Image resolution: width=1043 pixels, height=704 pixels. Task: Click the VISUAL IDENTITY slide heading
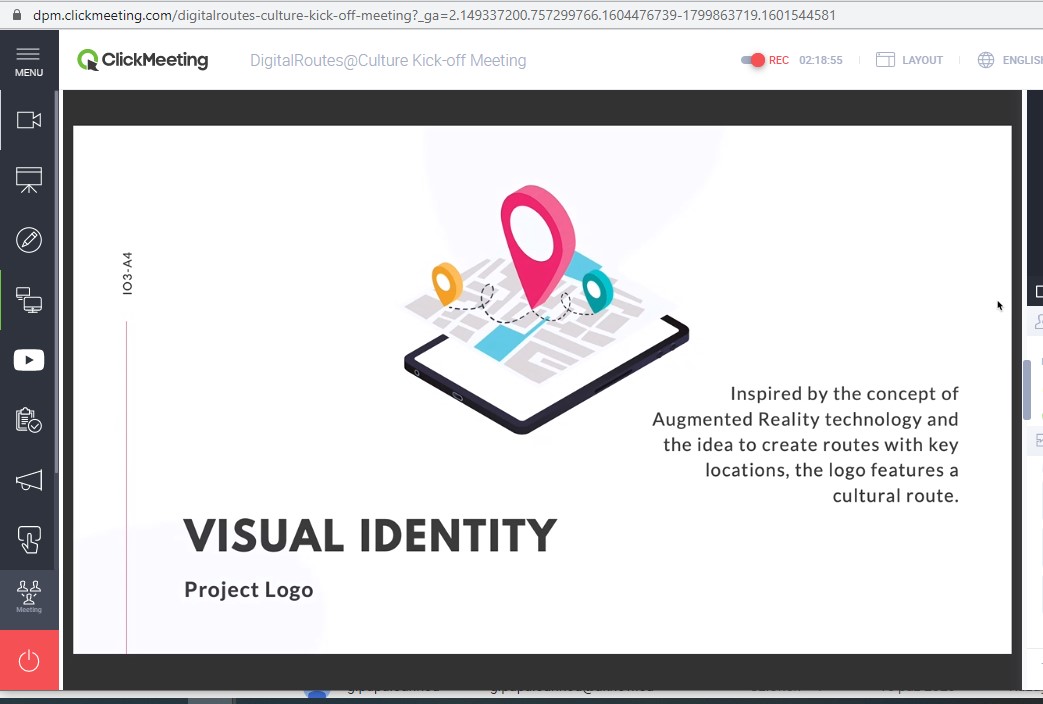click(x=370, y=536)
